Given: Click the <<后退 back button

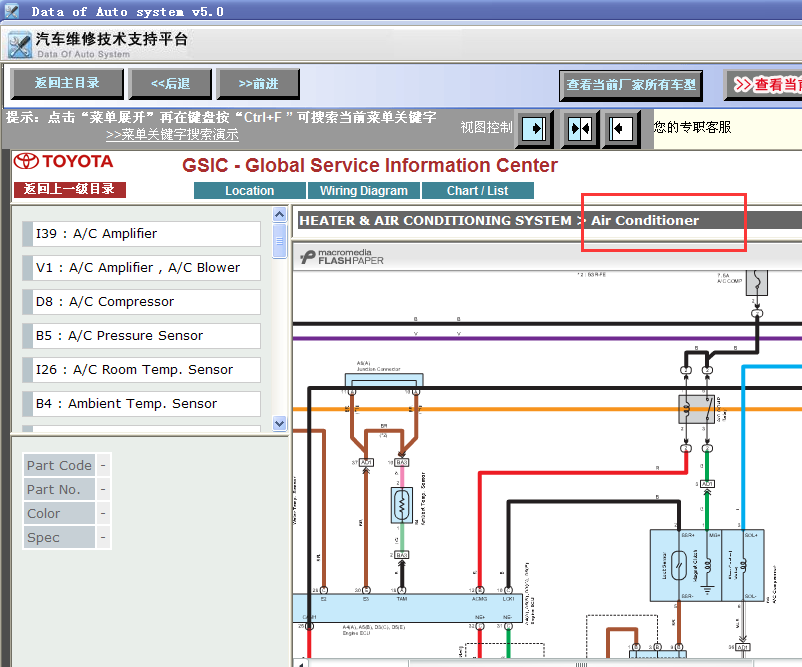Looking at the screenshot, I should click(x=170, y=83).
